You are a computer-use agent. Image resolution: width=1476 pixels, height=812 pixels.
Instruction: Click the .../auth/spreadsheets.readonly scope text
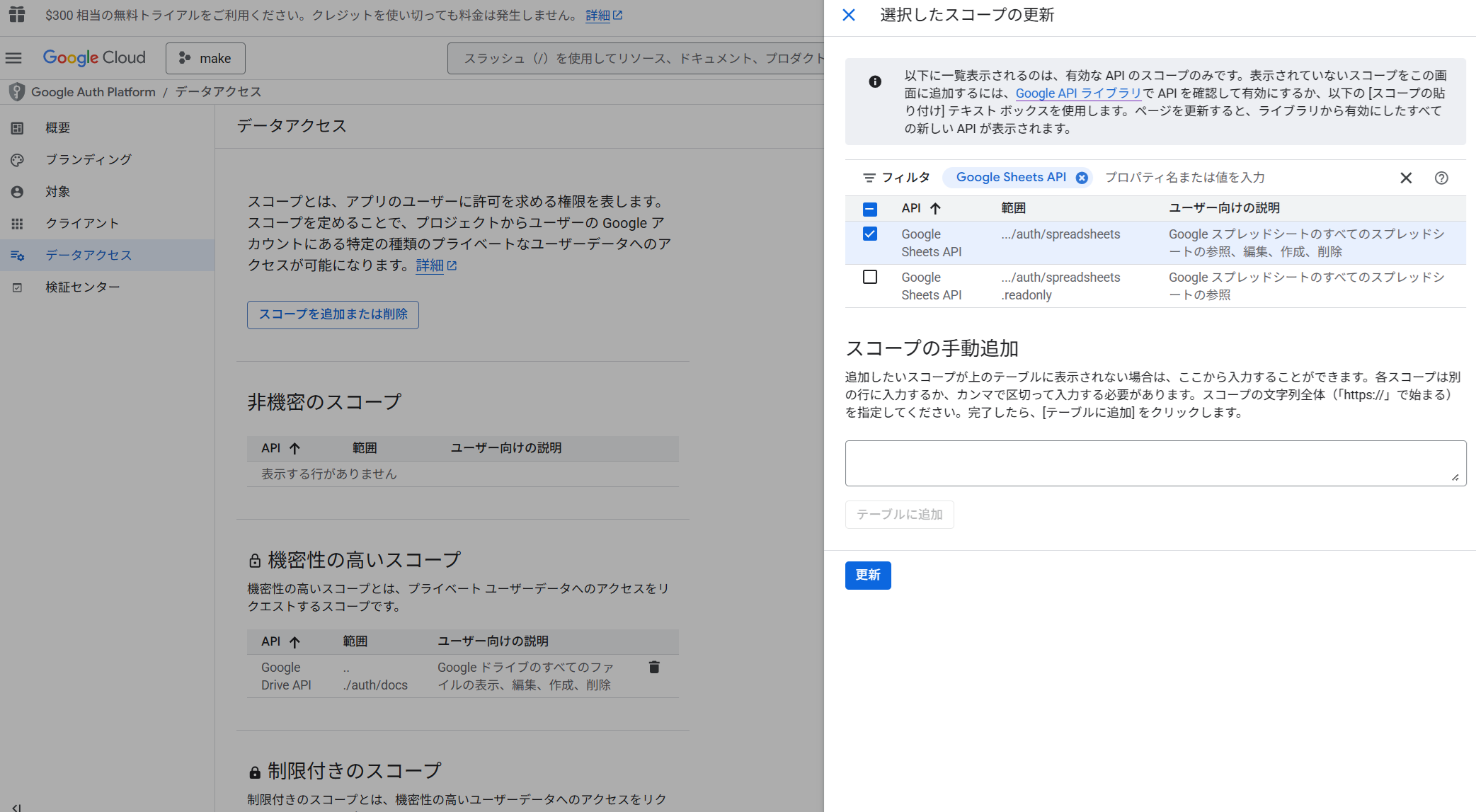1060,286
